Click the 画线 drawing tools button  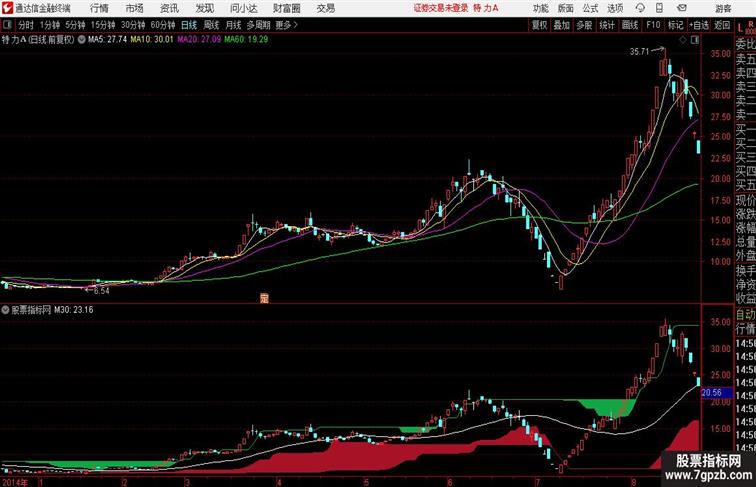point(630,25)
